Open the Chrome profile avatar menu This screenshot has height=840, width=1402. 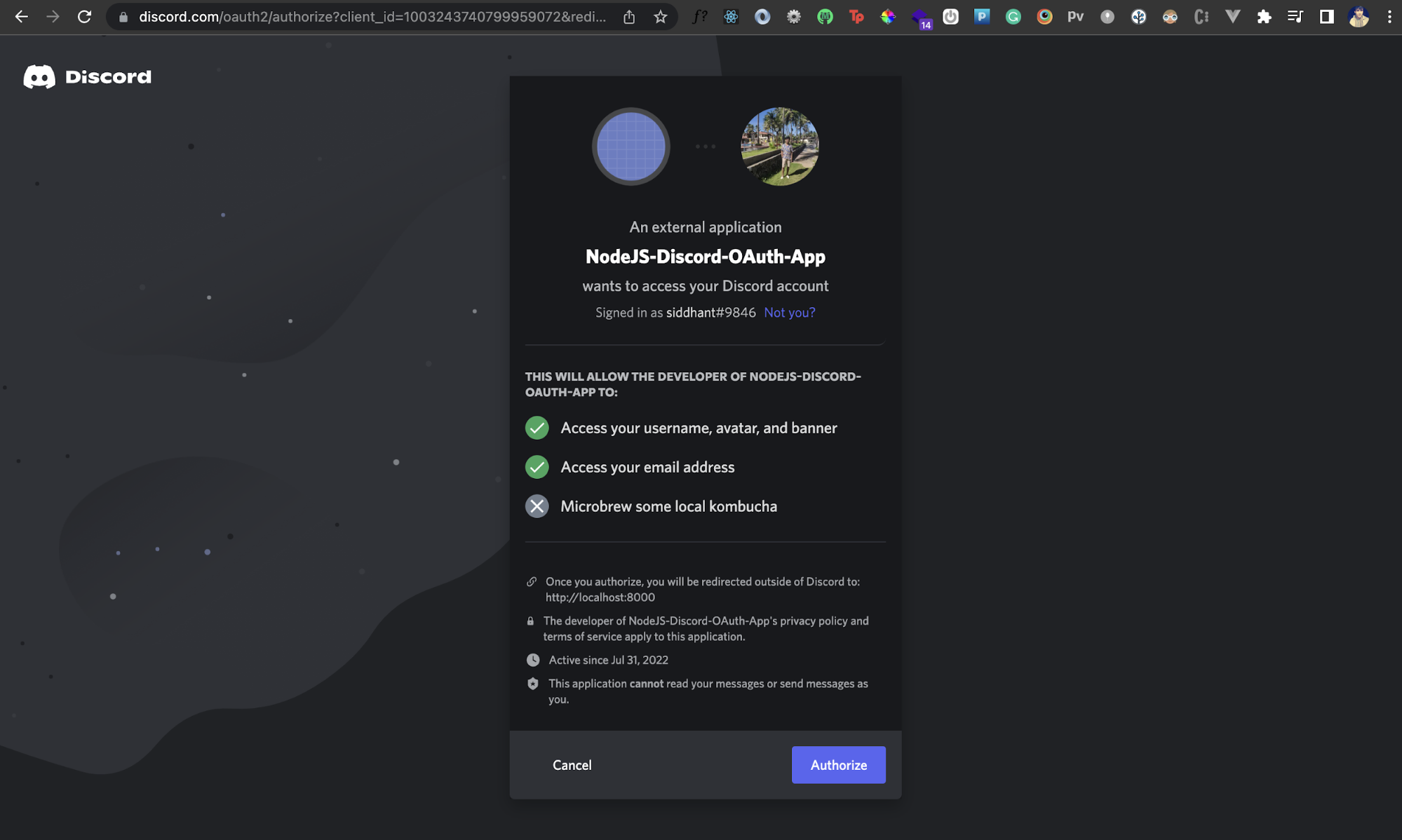pyautogui.click(x=1359, y=17)
